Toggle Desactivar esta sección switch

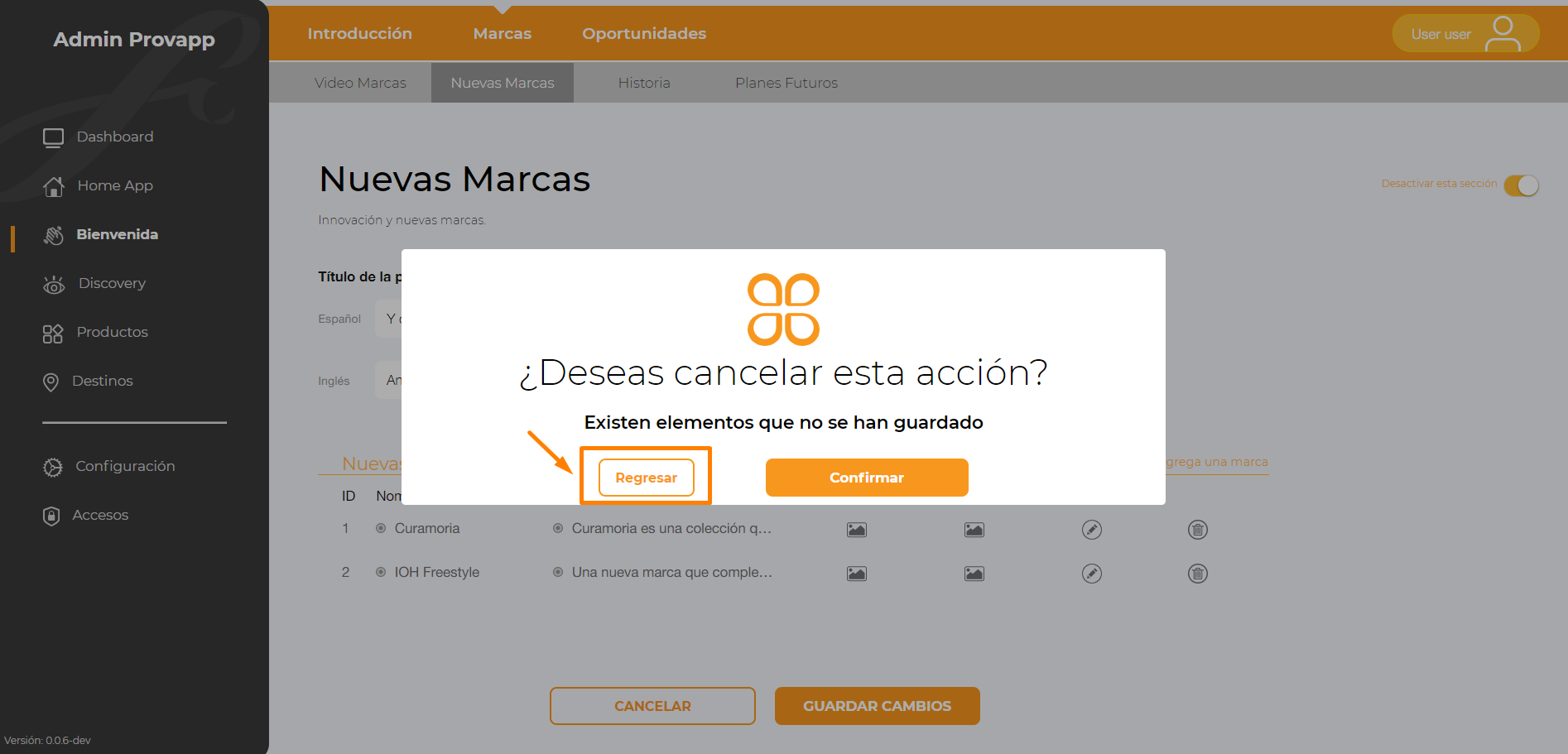pyautogui.click(x=1522, y=185)
